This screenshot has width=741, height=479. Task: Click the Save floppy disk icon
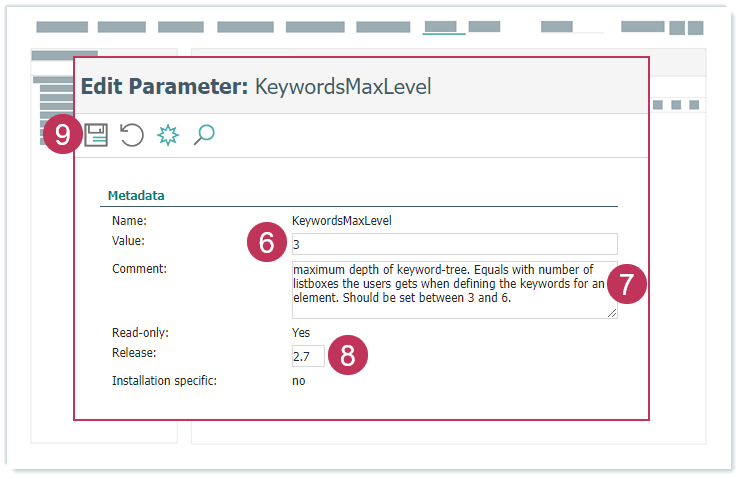(96, 135)
